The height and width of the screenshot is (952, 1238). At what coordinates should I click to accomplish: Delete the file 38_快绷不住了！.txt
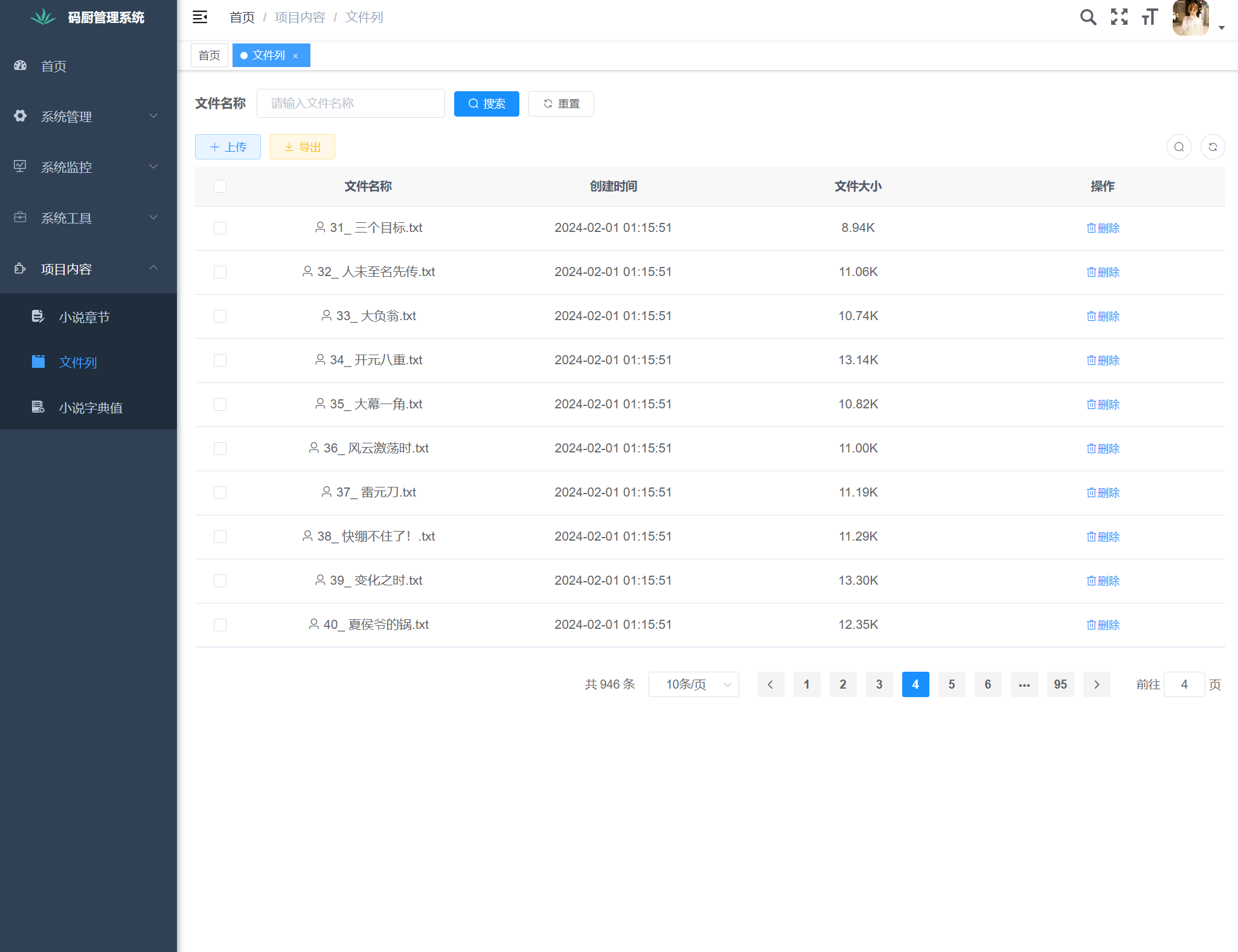tap(1103, 537)
